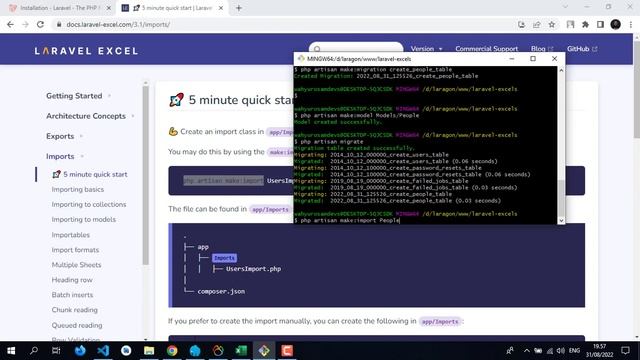Open the Blog link

[542, 49]
